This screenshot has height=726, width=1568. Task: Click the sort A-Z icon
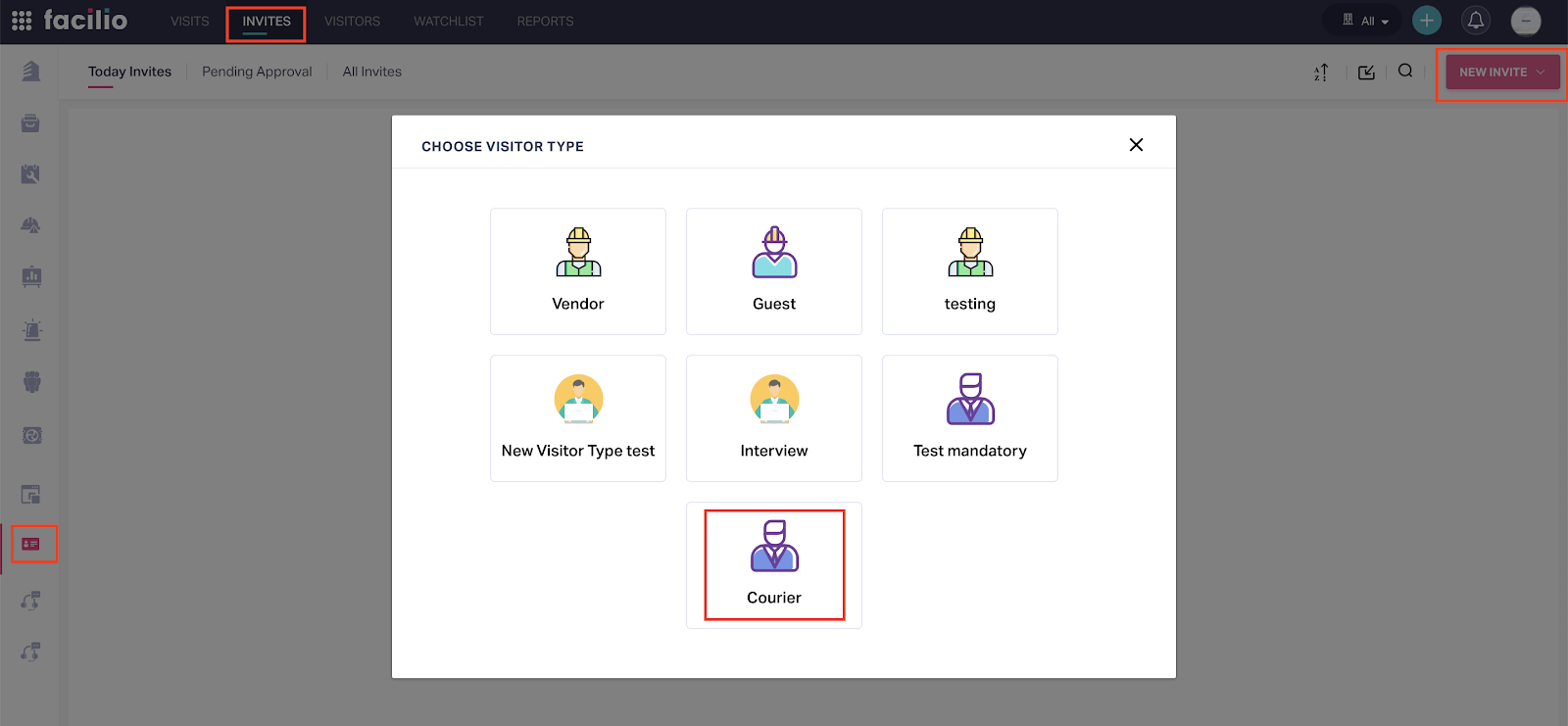tap(1321, 73)
